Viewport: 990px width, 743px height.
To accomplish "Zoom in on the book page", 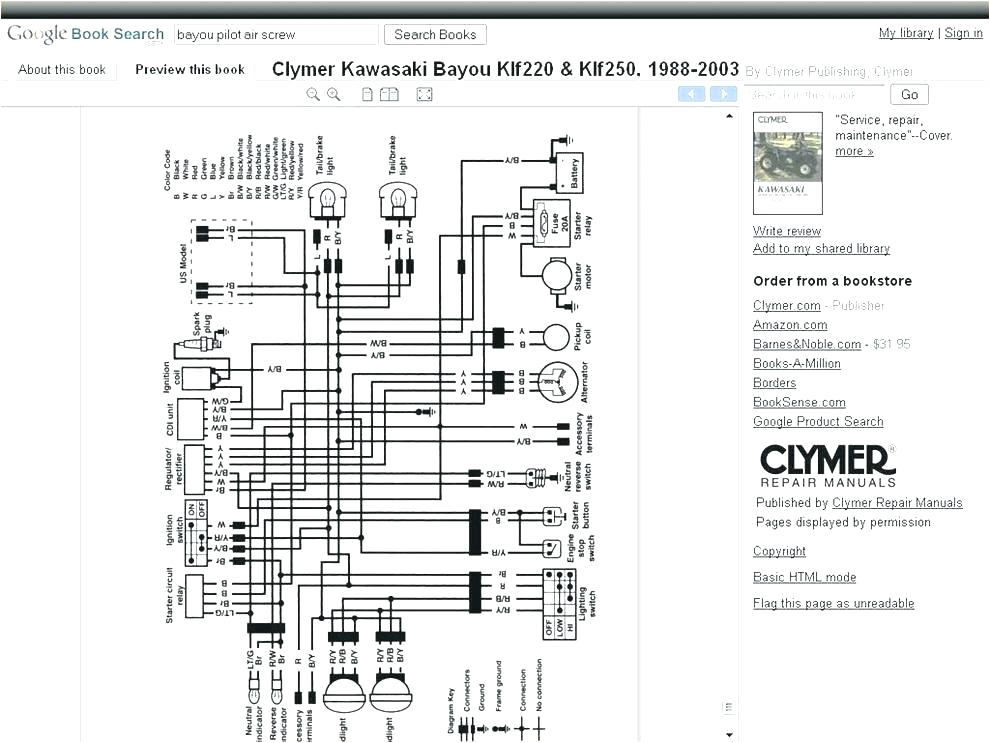I will [333, 93].
